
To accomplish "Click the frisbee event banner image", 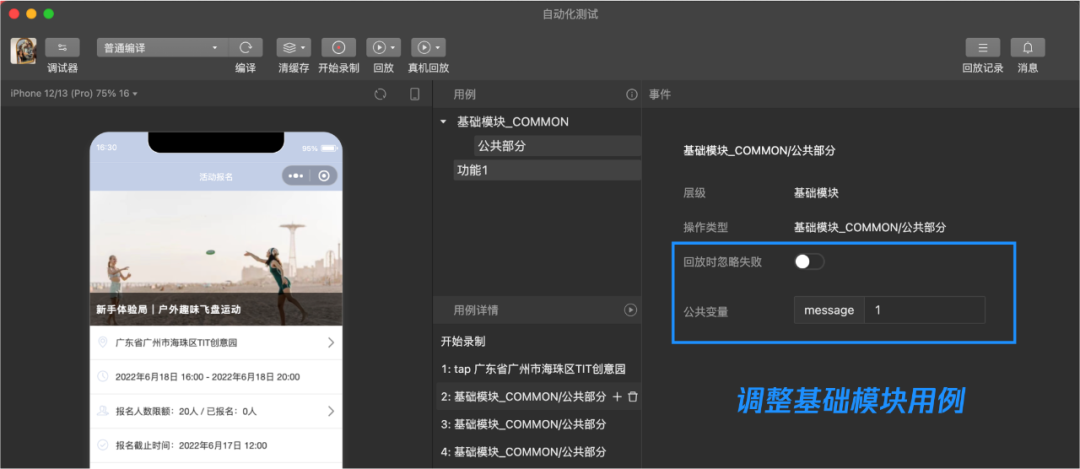I will pyautogui.click(x=216, y=258).
